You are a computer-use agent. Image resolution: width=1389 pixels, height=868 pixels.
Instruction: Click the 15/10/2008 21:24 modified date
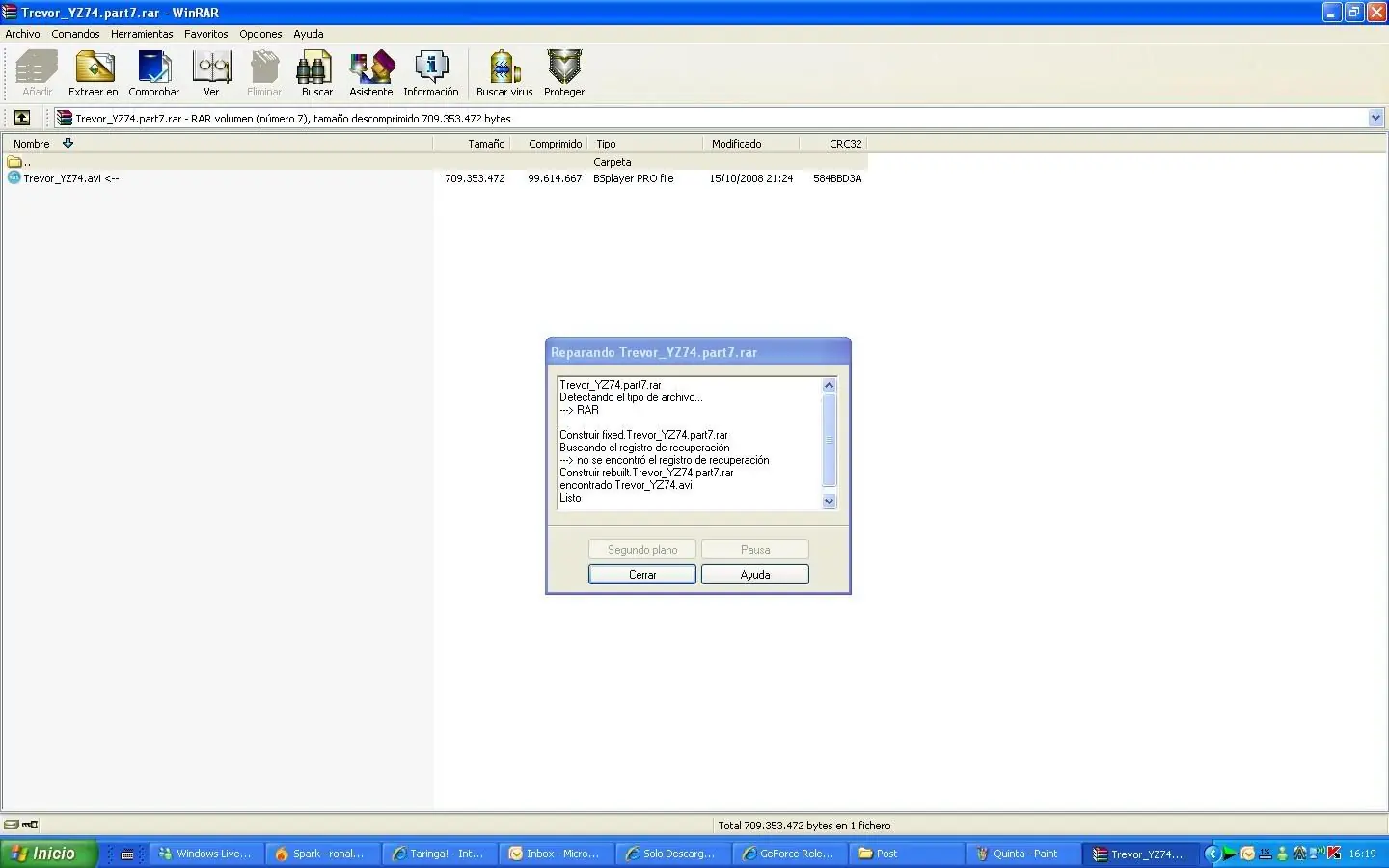pos(751,178)
